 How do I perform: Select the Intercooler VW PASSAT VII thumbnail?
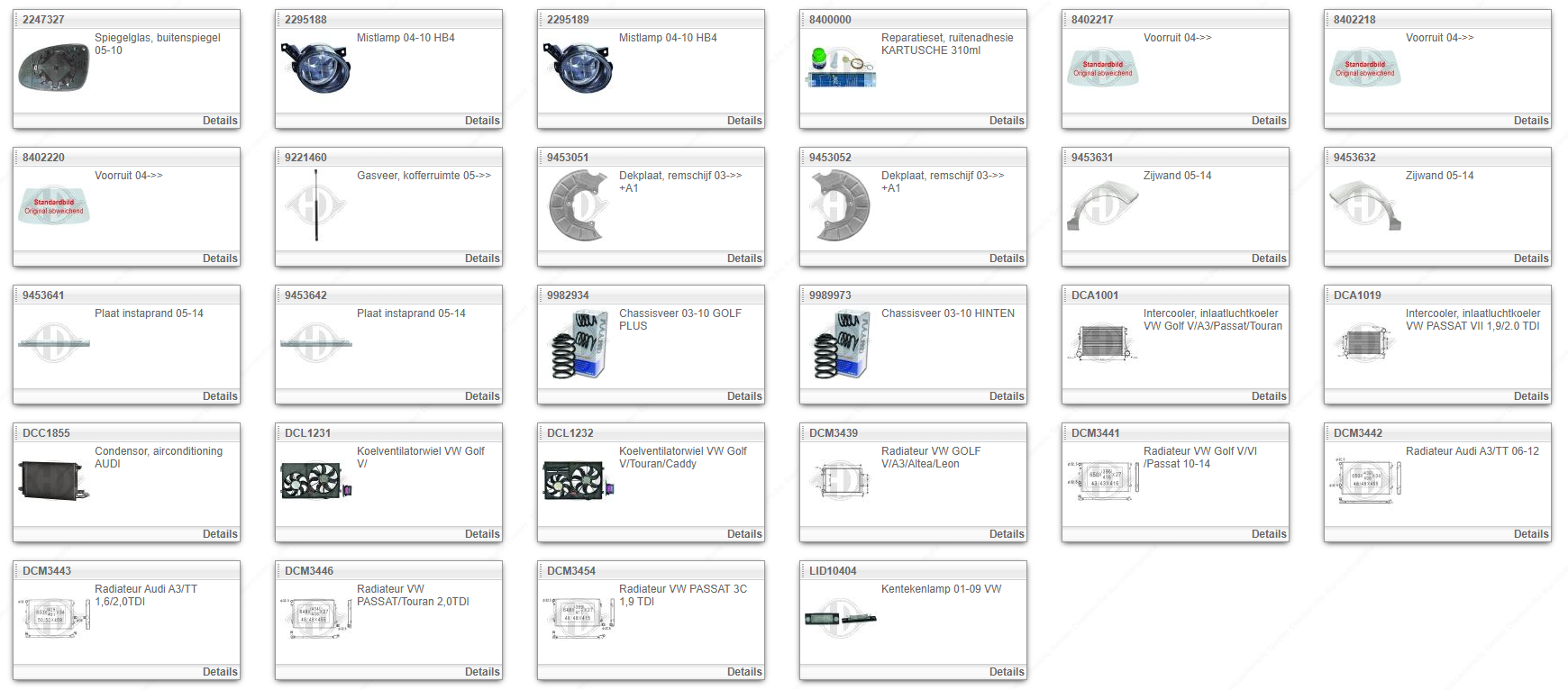click(1364, 344)
